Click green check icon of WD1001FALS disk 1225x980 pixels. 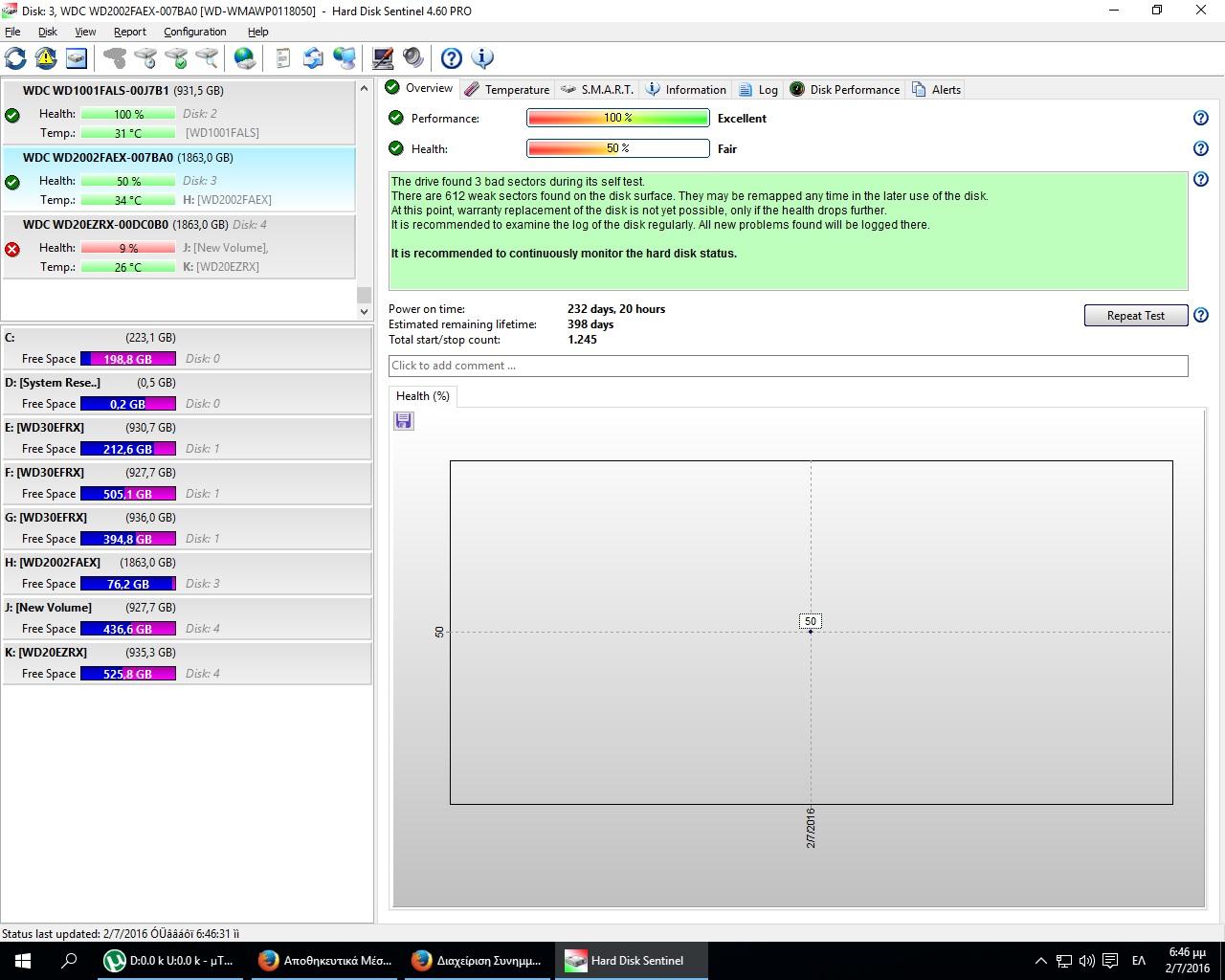click(12, 115)
